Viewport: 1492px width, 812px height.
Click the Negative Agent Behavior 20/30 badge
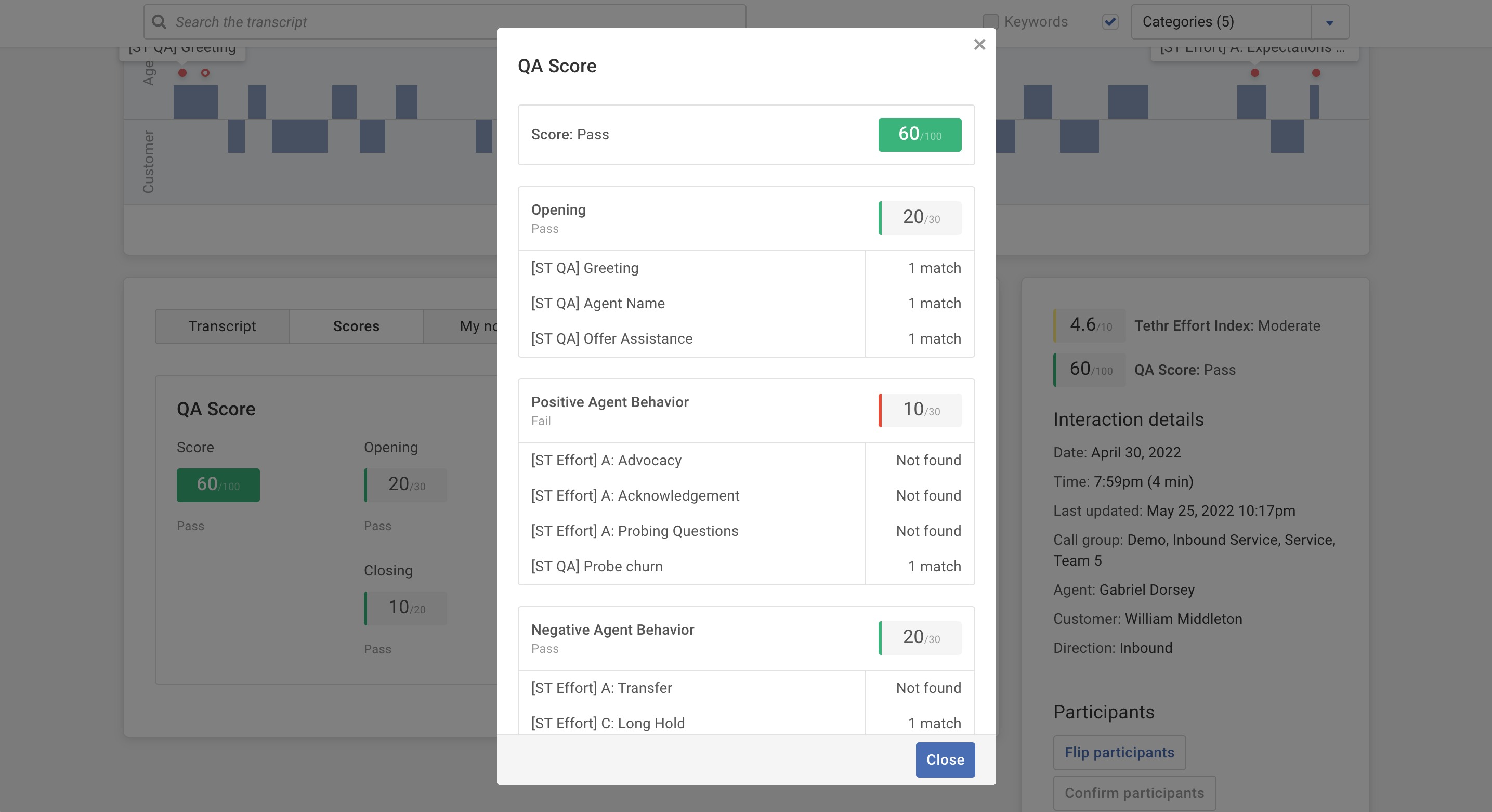[x=920, y=638]
